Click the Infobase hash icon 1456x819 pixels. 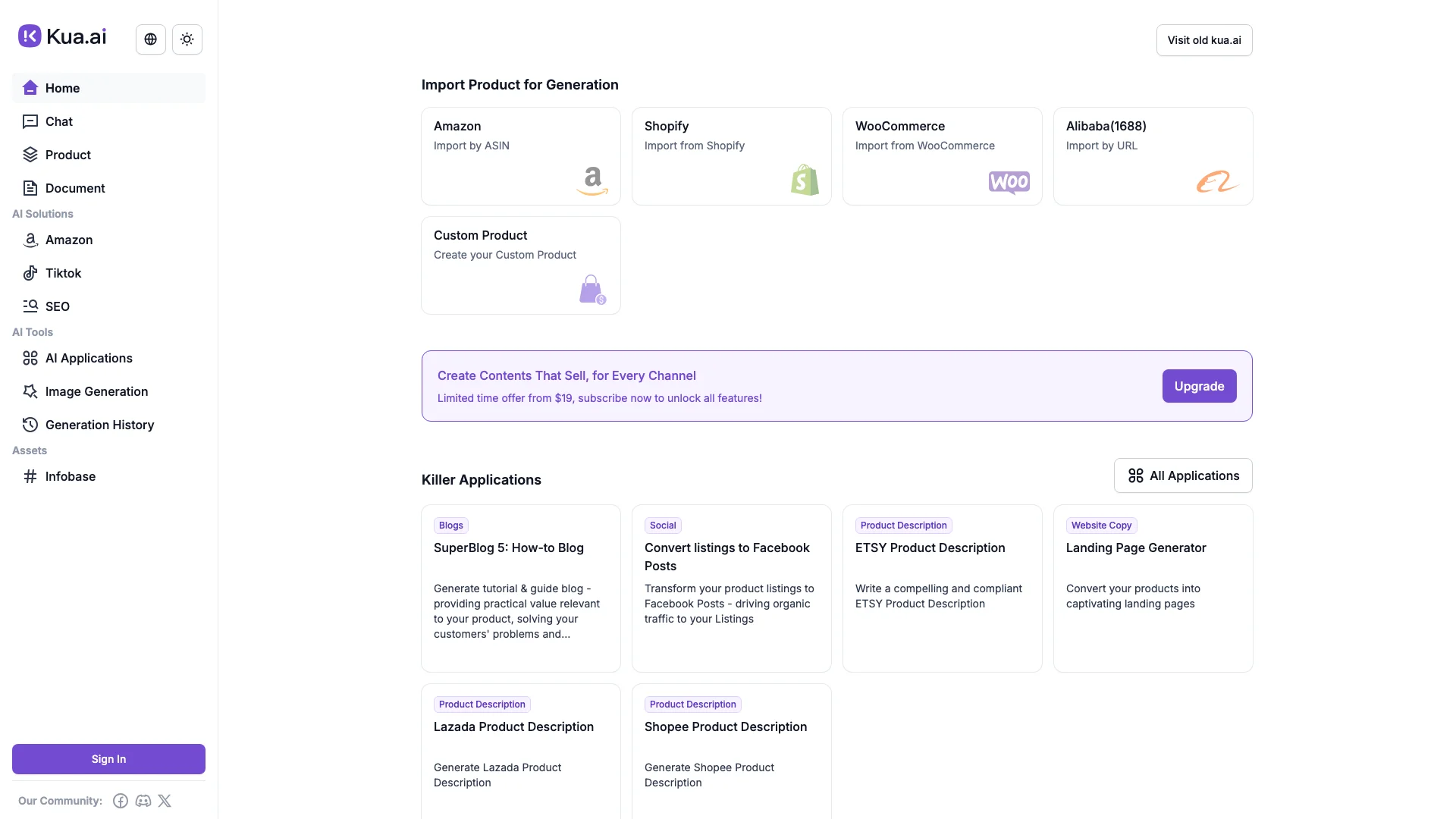click(x=30, y=476)
